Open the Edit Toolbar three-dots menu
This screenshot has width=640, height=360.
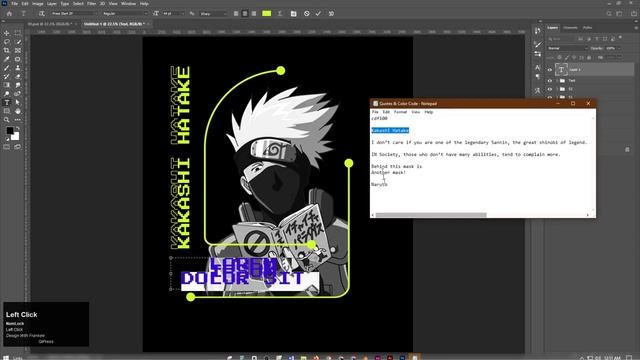pyautogui.click(x=18, y=120)
